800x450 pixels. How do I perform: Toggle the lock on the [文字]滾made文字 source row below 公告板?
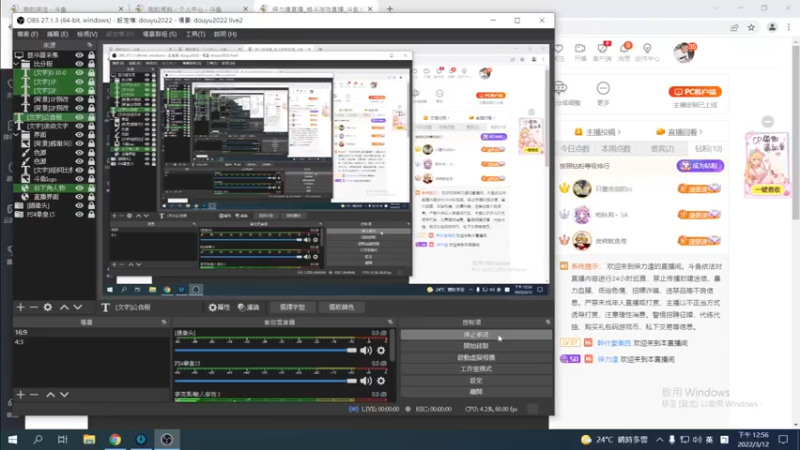[91, 126]
